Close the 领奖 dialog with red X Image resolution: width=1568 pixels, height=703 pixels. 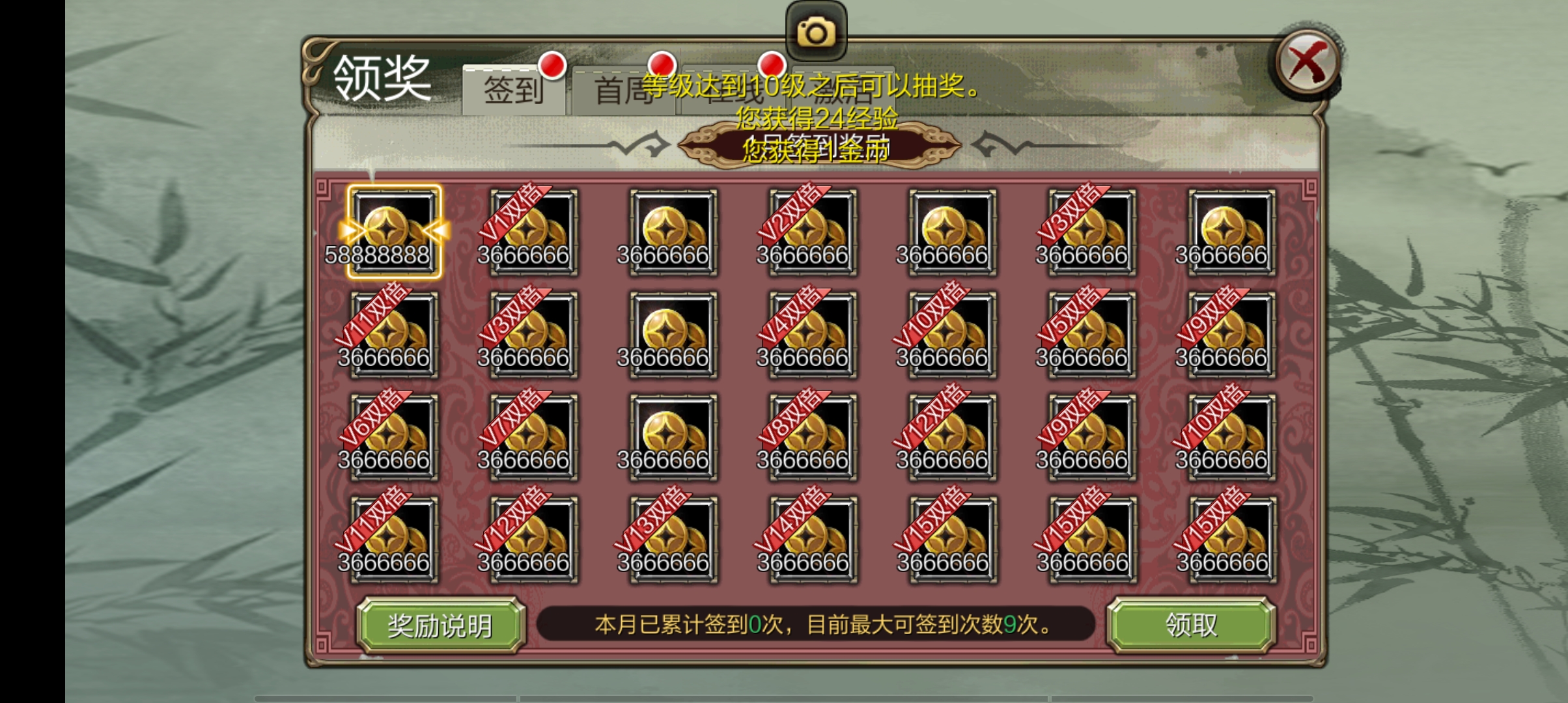tap(1308, 62)
